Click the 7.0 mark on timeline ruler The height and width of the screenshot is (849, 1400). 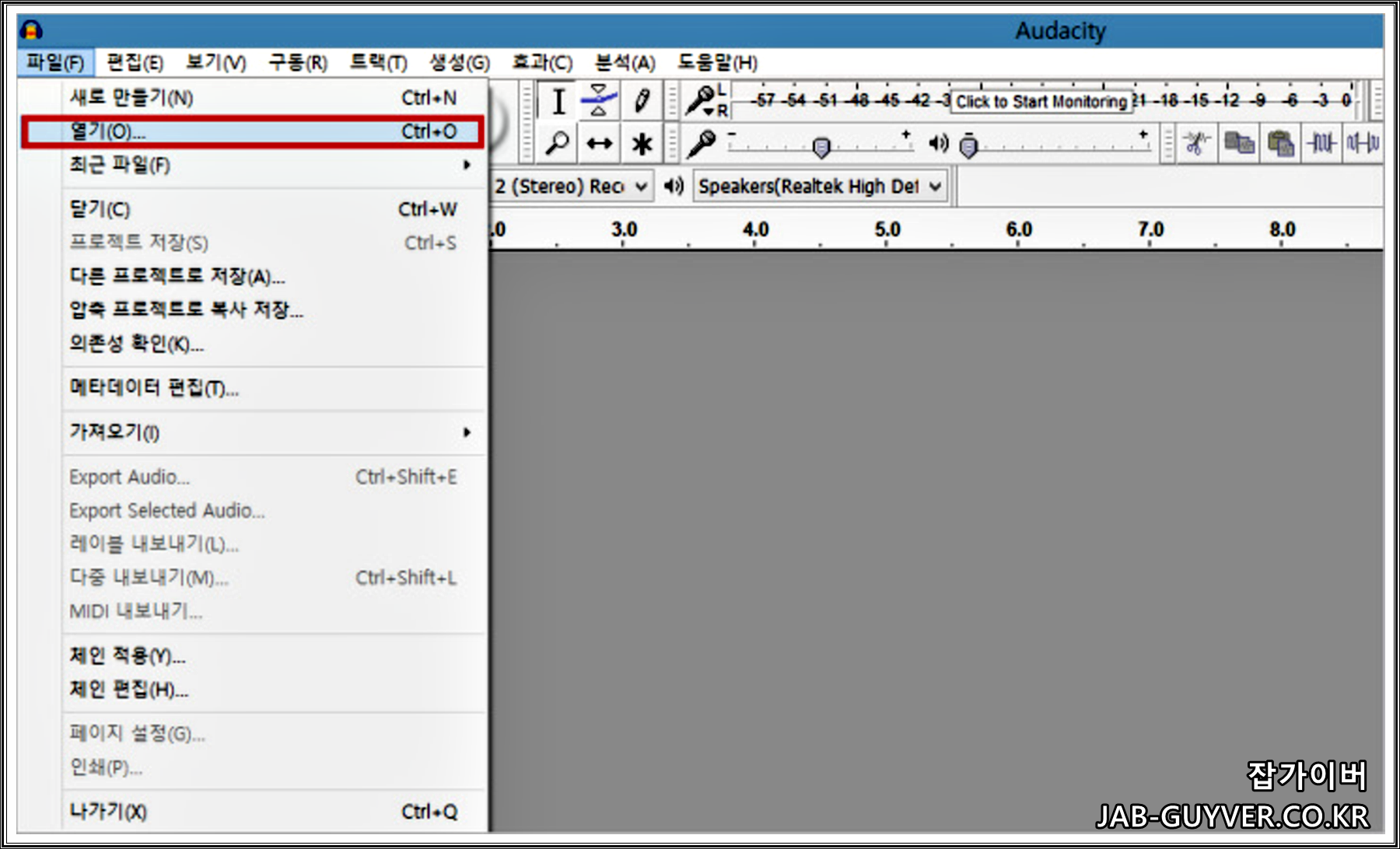1150,229
